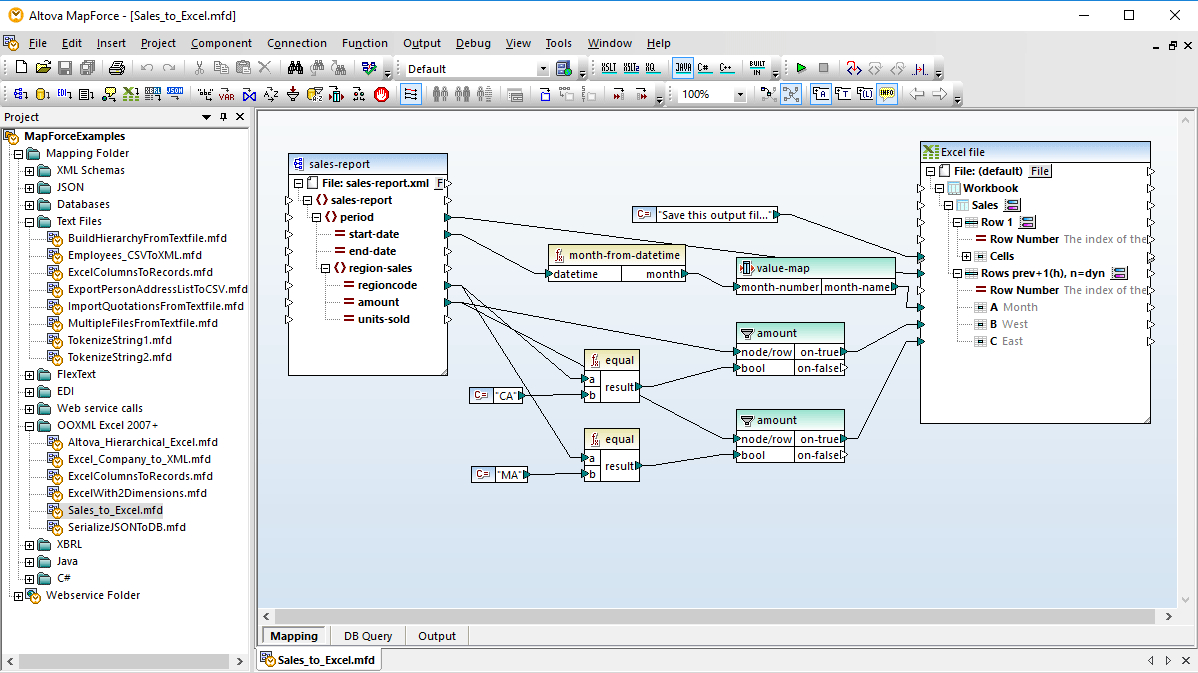Image resolution: width=1198 pixels, height=673 pixels.
Task: Click the horizontal scrollbar right arrow
Action: point(1168,616)
